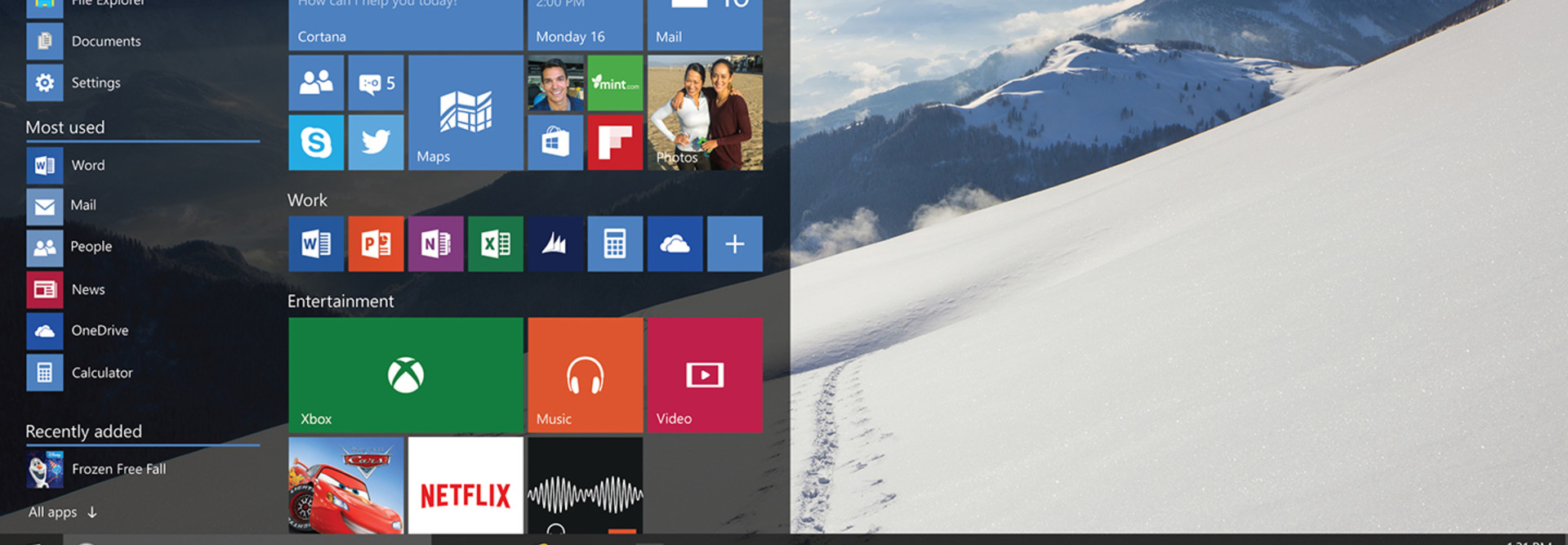1568x545 pixels.
Task: Open the Skype tile
Action: point(316,142)
